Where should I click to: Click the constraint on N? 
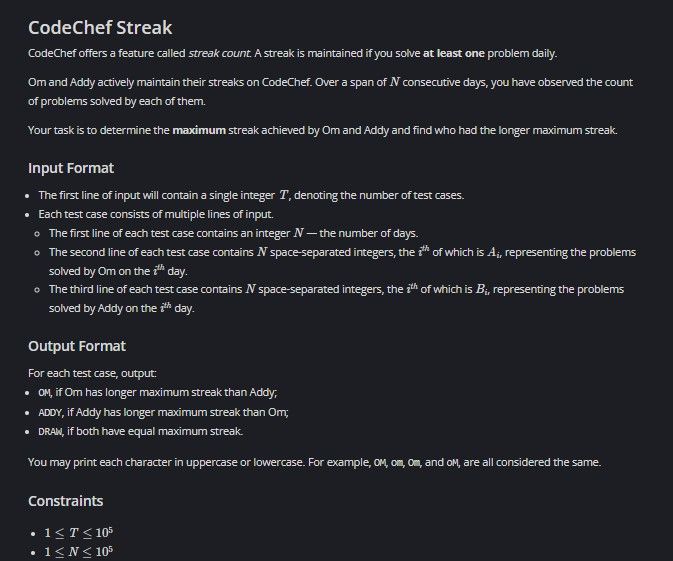coord(79,552)
